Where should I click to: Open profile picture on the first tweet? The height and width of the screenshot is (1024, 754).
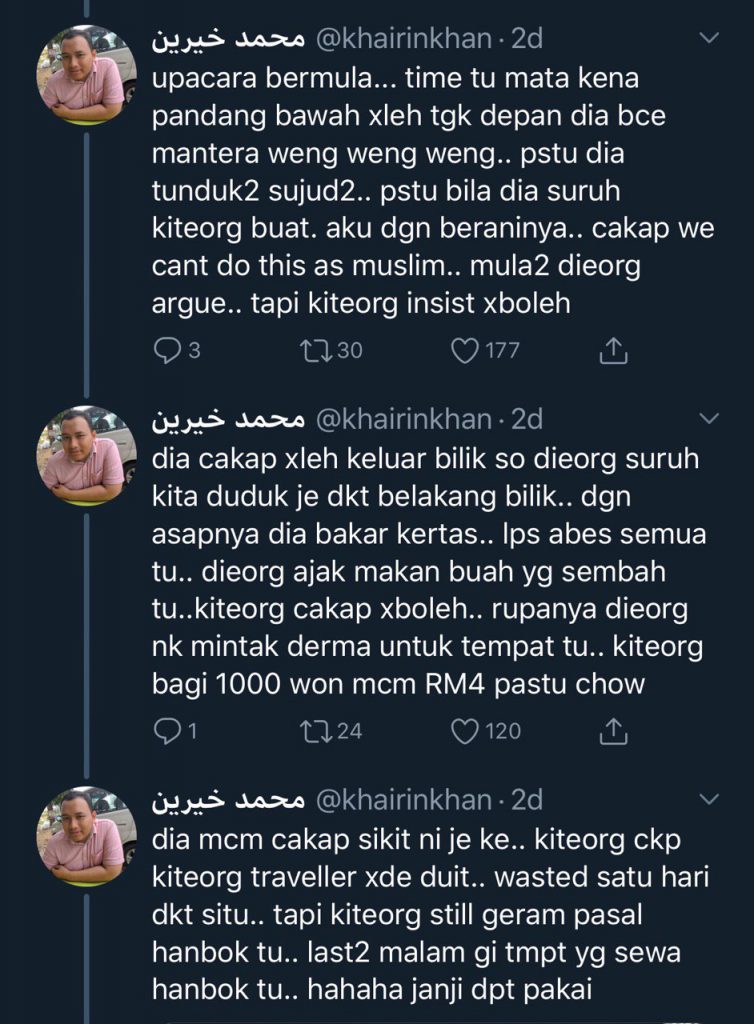(x=87, y=75)
